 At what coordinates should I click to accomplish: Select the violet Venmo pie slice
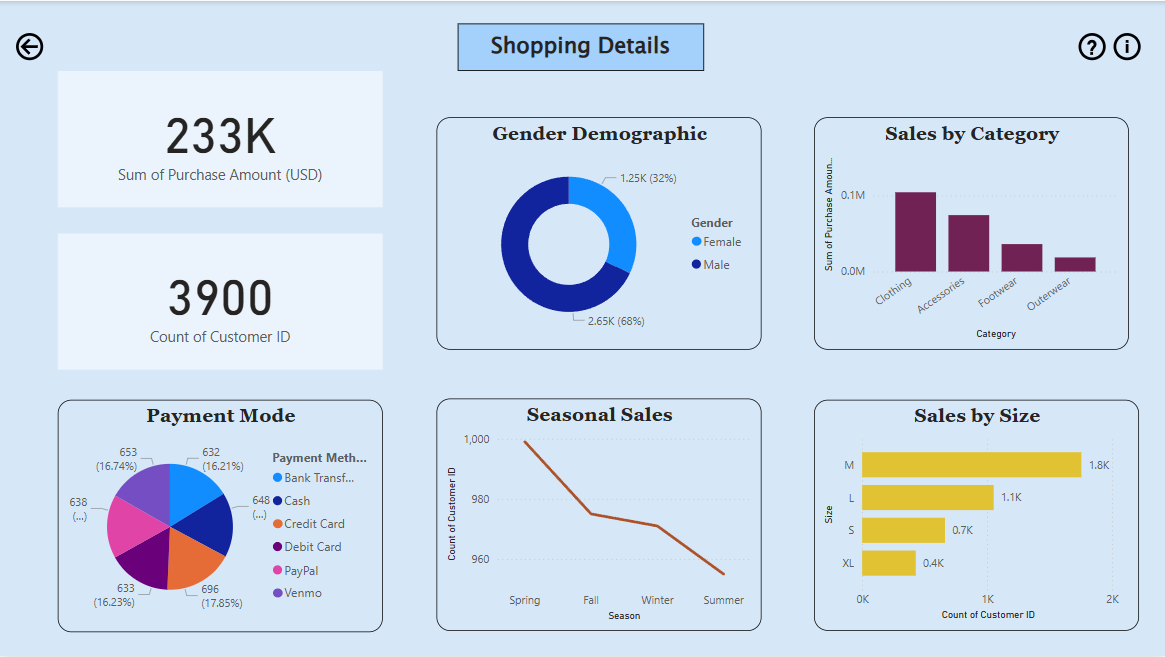click(149, 491)
